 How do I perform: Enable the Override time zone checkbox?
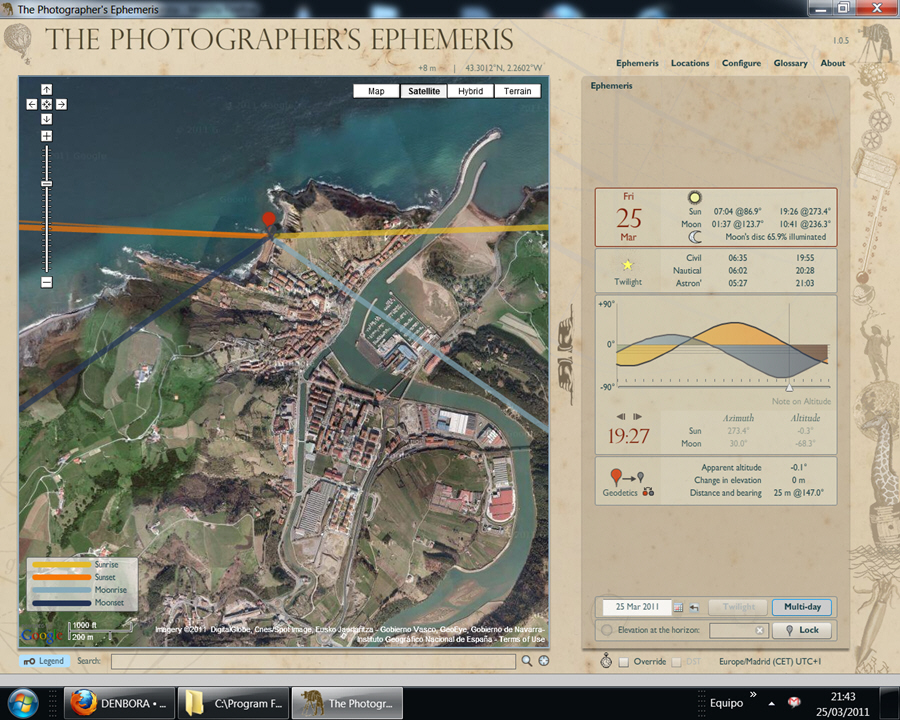pyautogui.click(x=624, y=662)
